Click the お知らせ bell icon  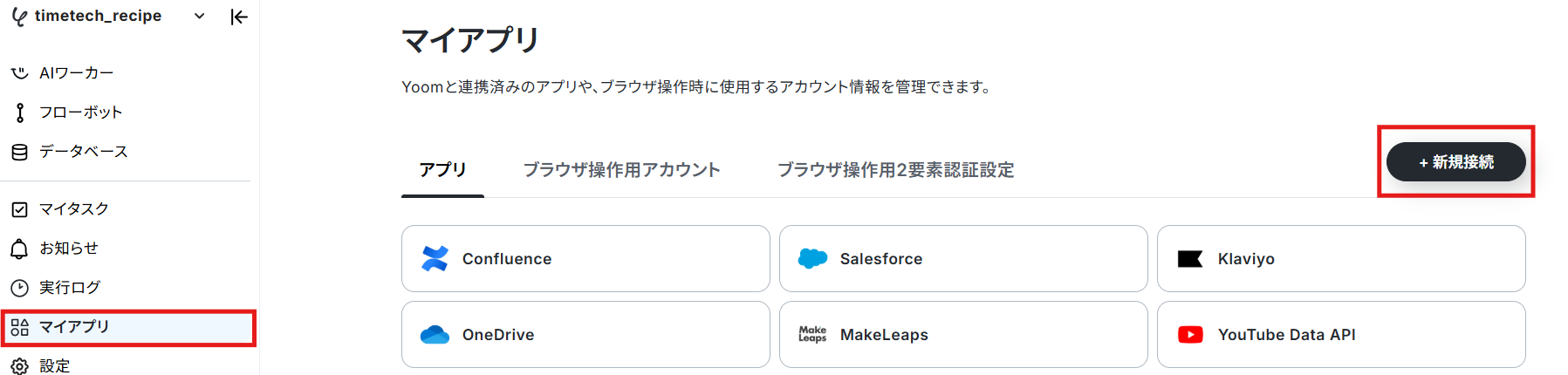tap(19, 249)
